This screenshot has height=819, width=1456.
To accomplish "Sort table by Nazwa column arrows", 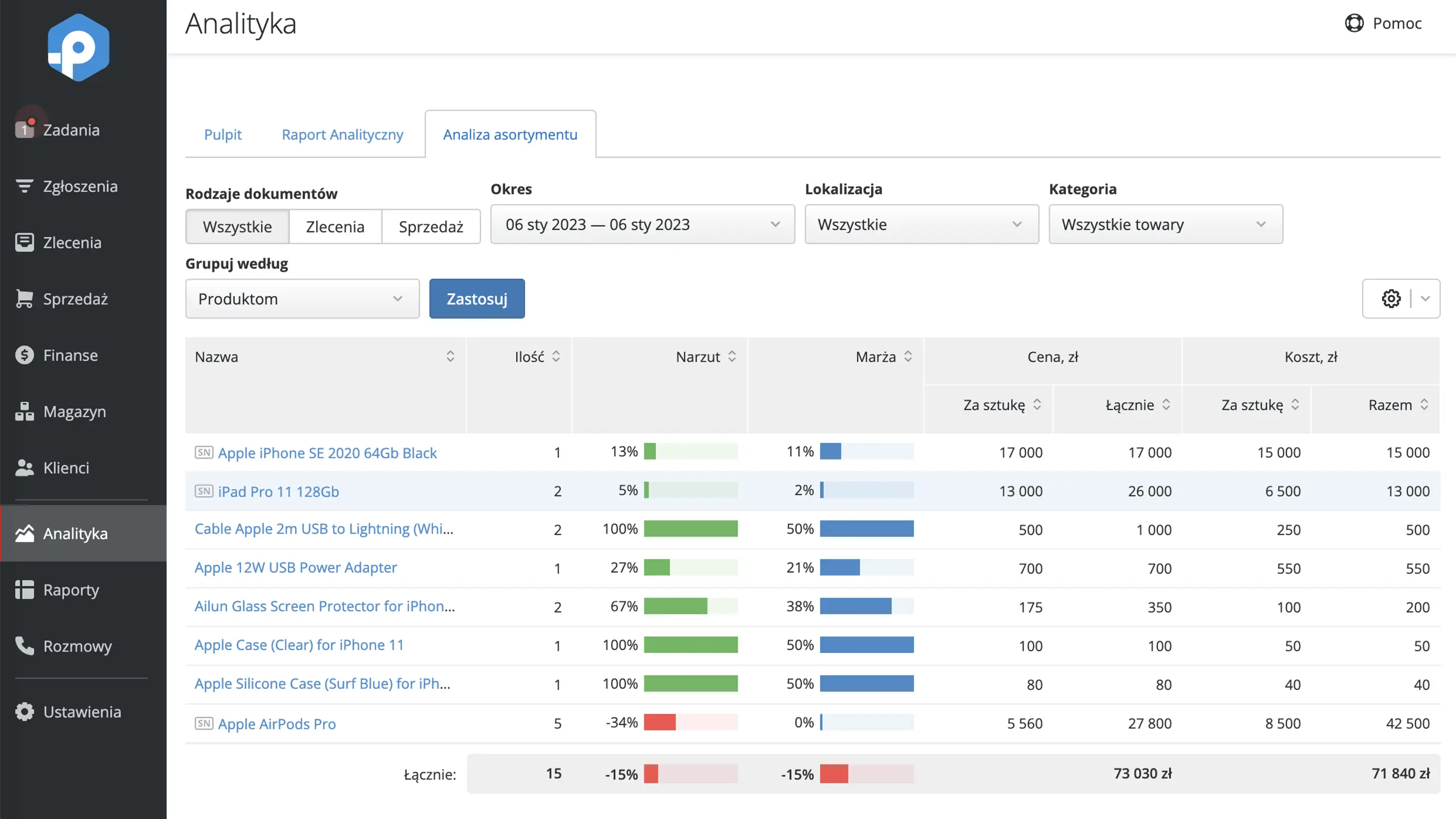I will tap(450, 357).
